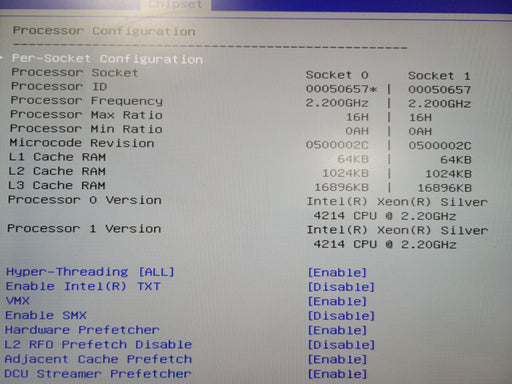Click Socket 0 min ratio 0AH
Screen dimensions: 512x384
tap(357, 131)
